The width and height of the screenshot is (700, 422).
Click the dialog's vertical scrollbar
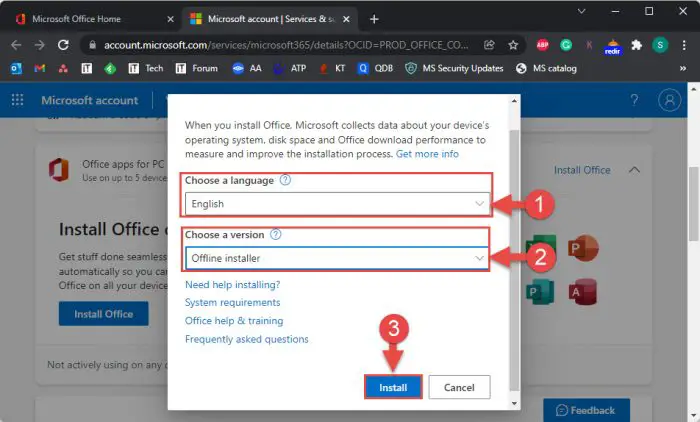coord(514,250)
